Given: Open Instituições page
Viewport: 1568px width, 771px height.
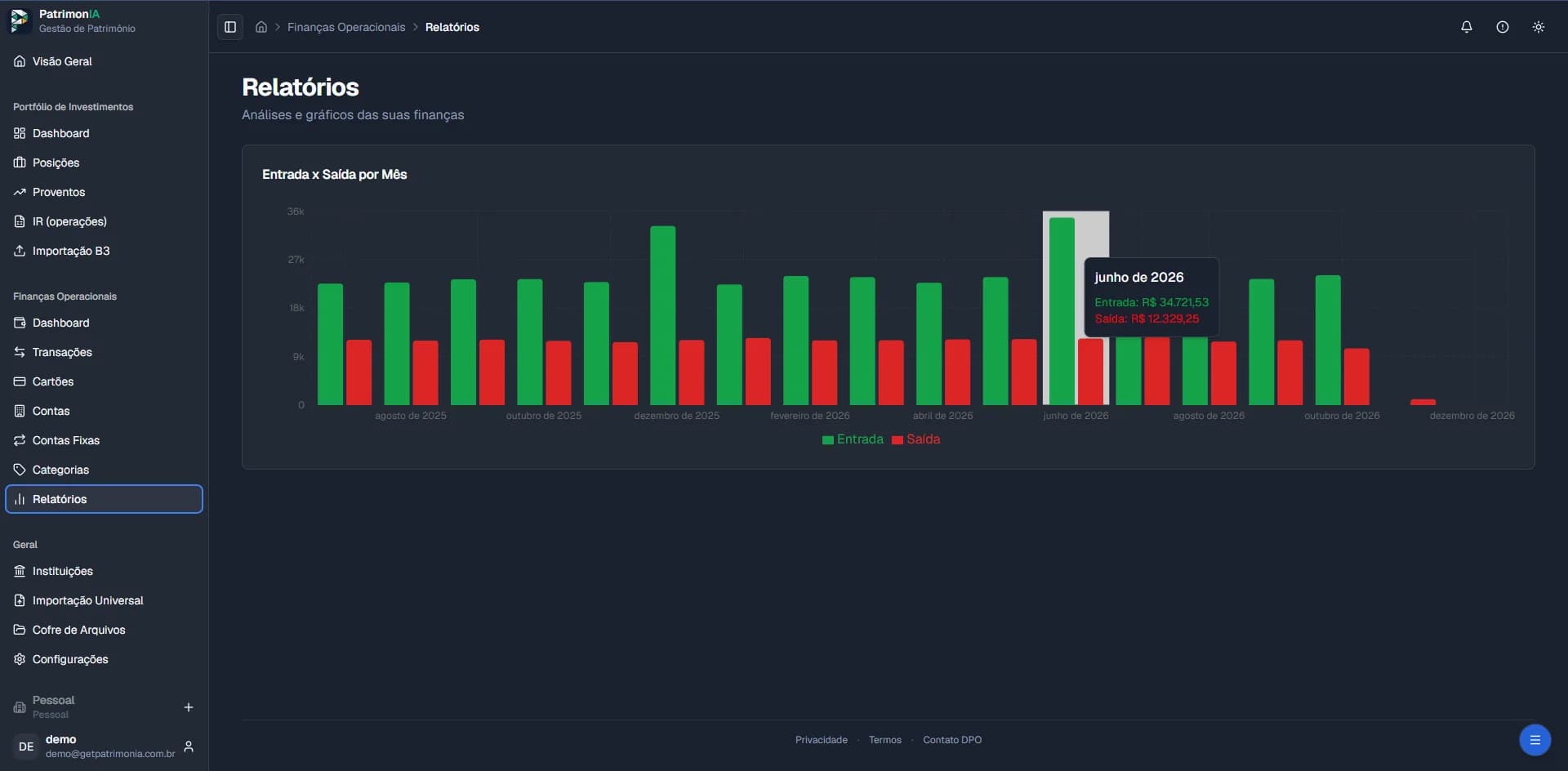Looking at the screenshot, I should [104, 571].
